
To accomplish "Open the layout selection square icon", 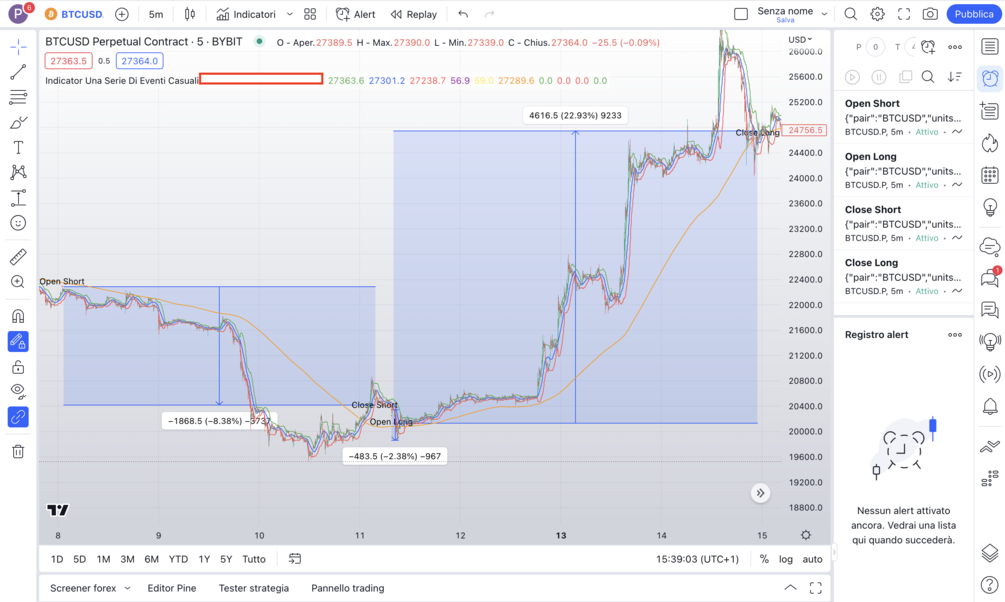I will [741, 14].
